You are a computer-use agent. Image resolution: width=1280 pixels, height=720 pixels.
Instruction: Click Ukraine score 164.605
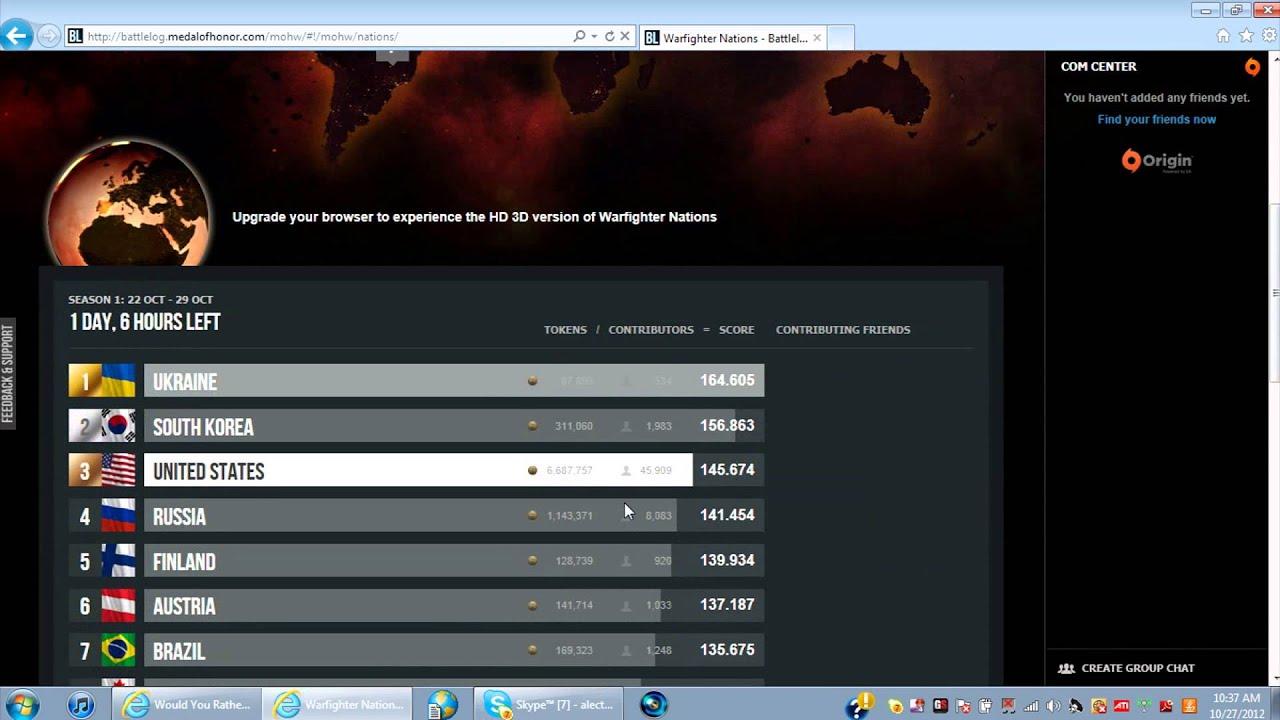pyautogui.click(x=727, y=381)
